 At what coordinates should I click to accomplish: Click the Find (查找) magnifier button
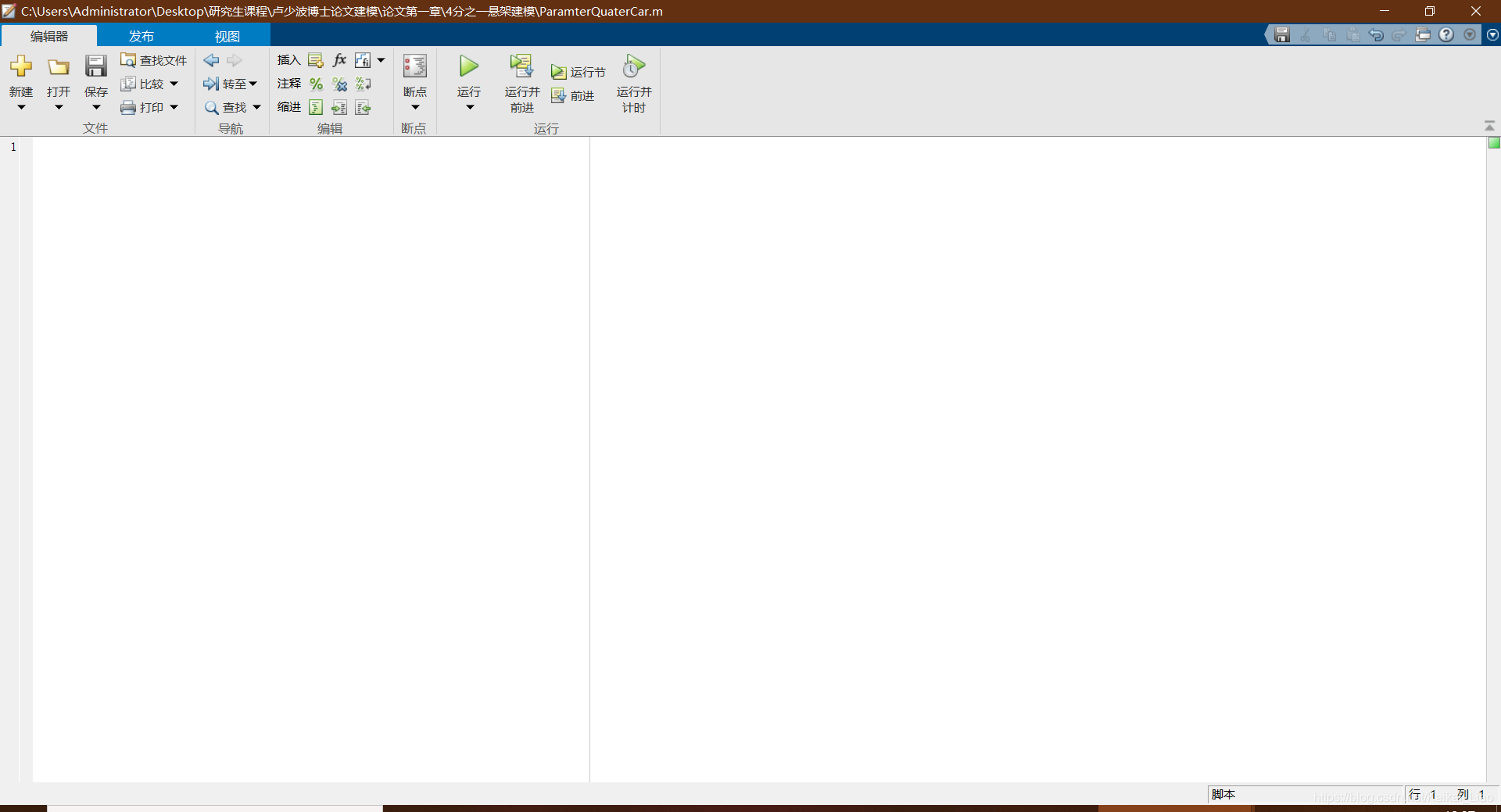point(225,107)
